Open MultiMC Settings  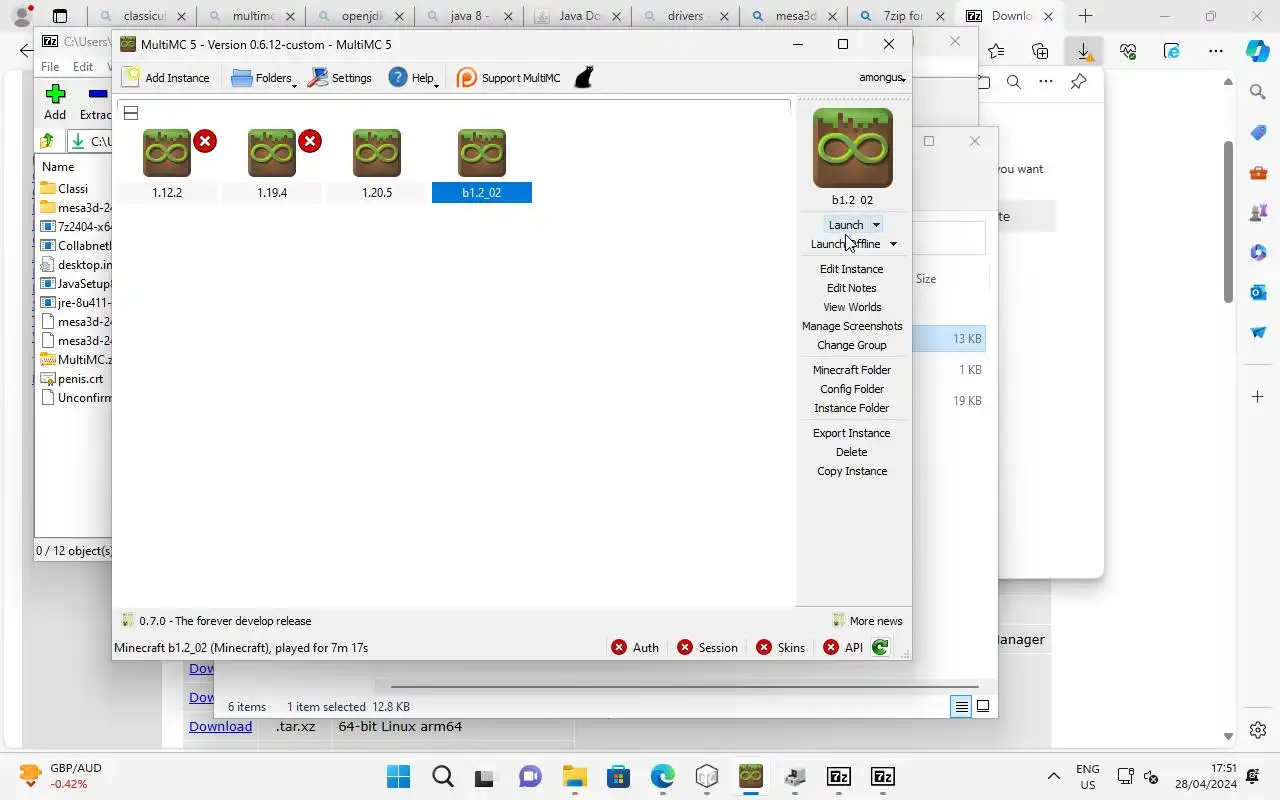tap(340, 78)
